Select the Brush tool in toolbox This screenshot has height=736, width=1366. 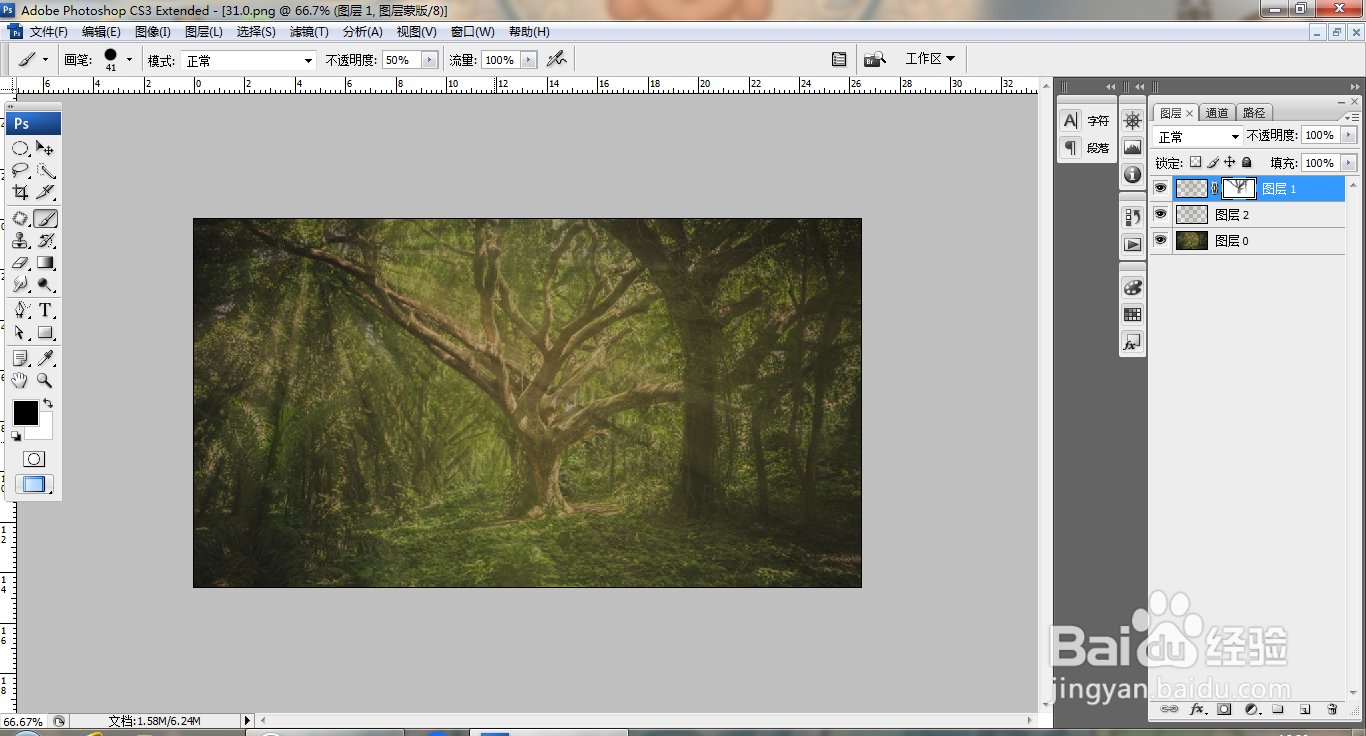[x=45, y=219]
